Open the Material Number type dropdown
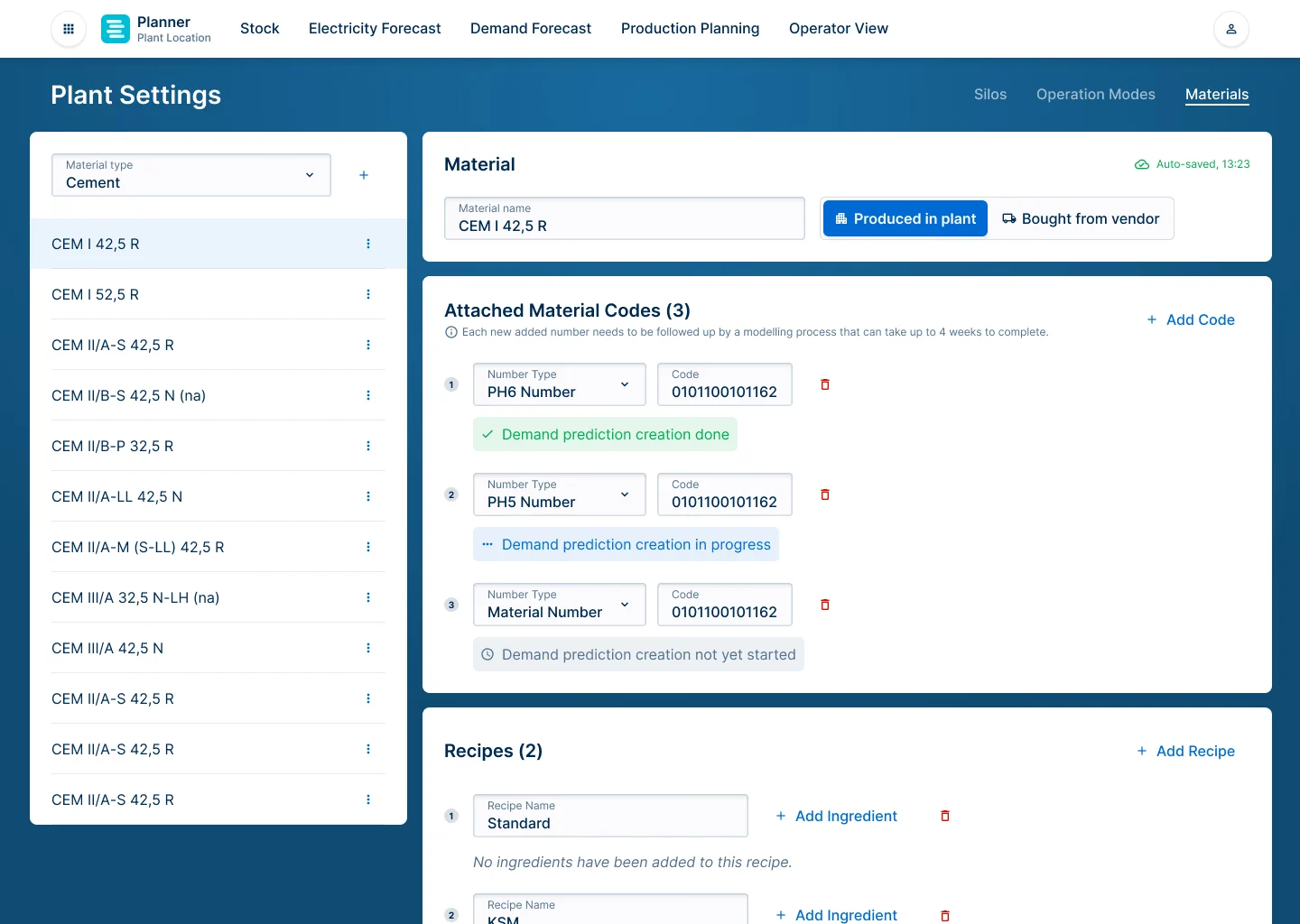This screenshot has height=924, width=1300. coord(560,605)
